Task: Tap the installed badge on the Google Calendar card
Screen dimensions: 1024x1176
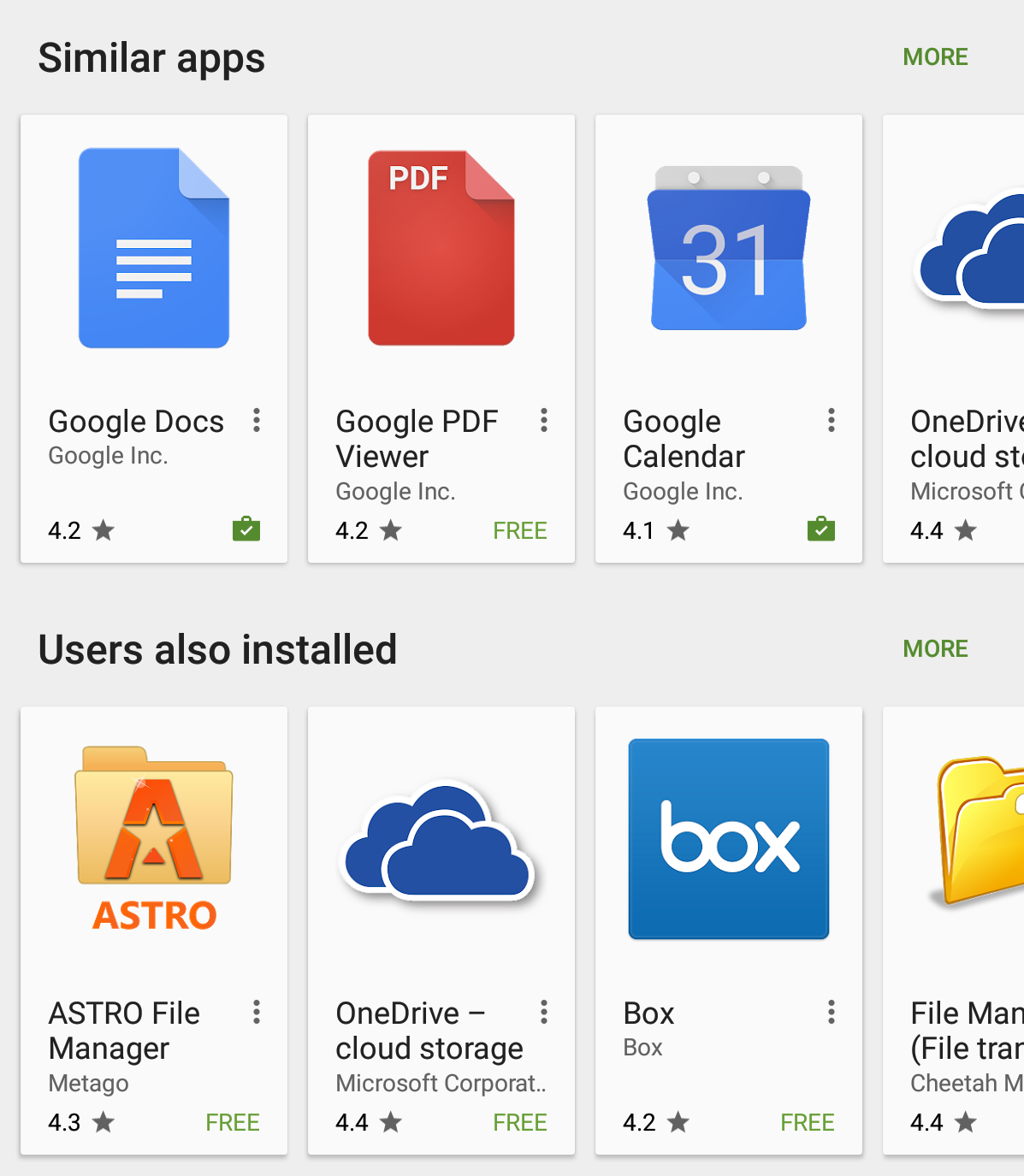Action: click(x=821, y=529)
